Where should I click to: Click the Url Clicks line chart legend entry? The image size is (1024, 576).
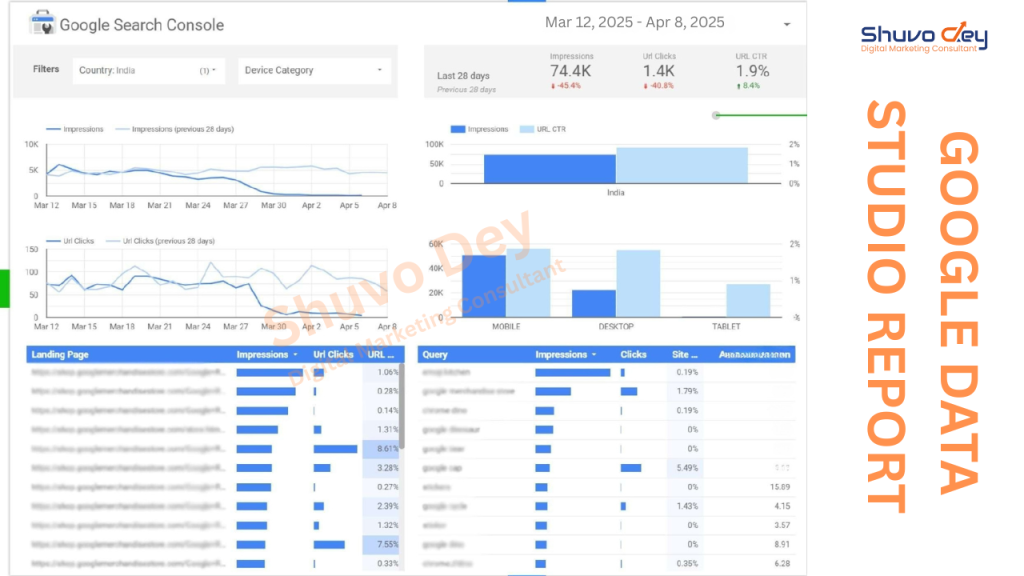click(x=70, y=241)
